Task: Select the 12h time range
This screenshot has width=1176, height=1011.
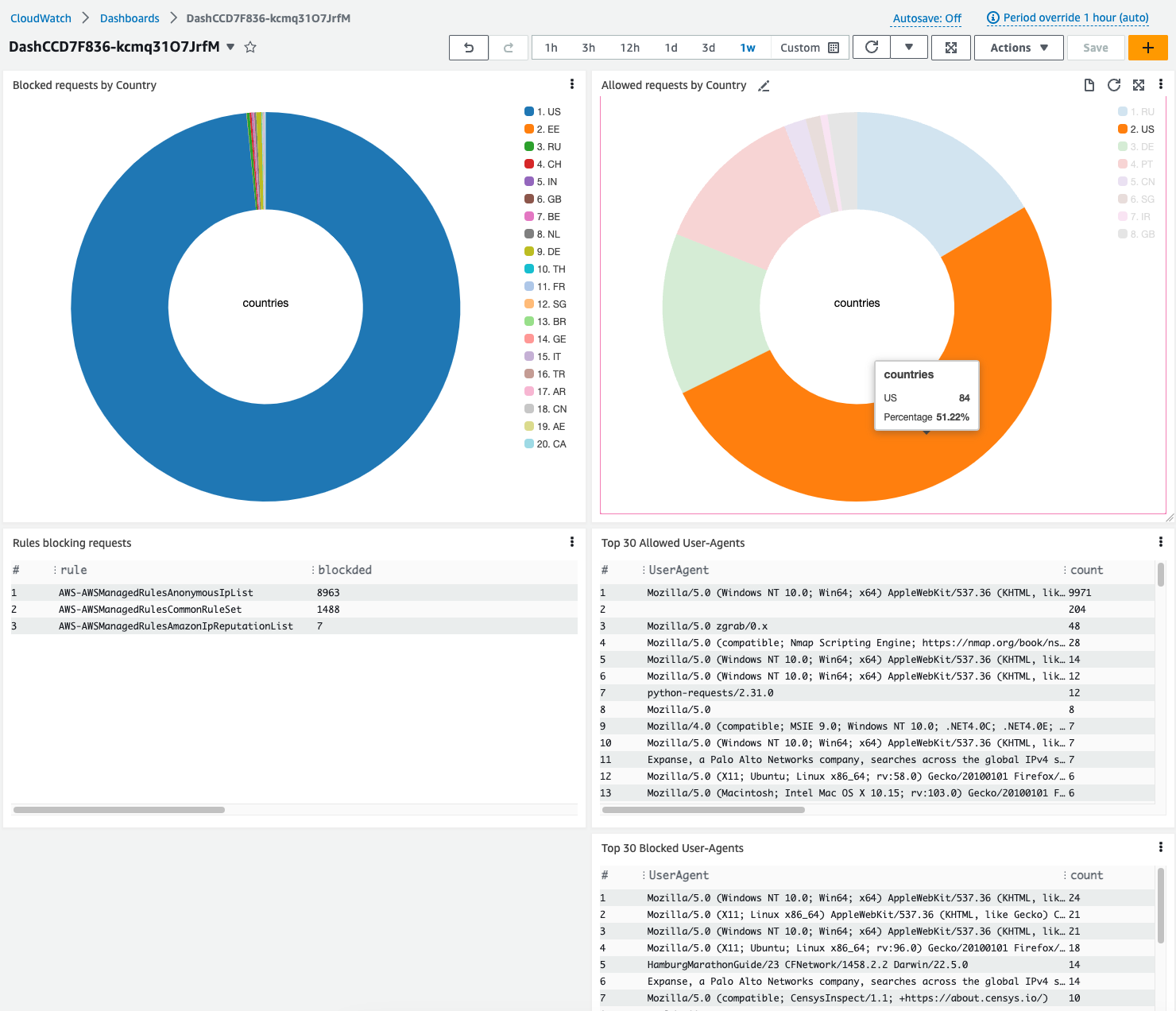Action: 629,48
